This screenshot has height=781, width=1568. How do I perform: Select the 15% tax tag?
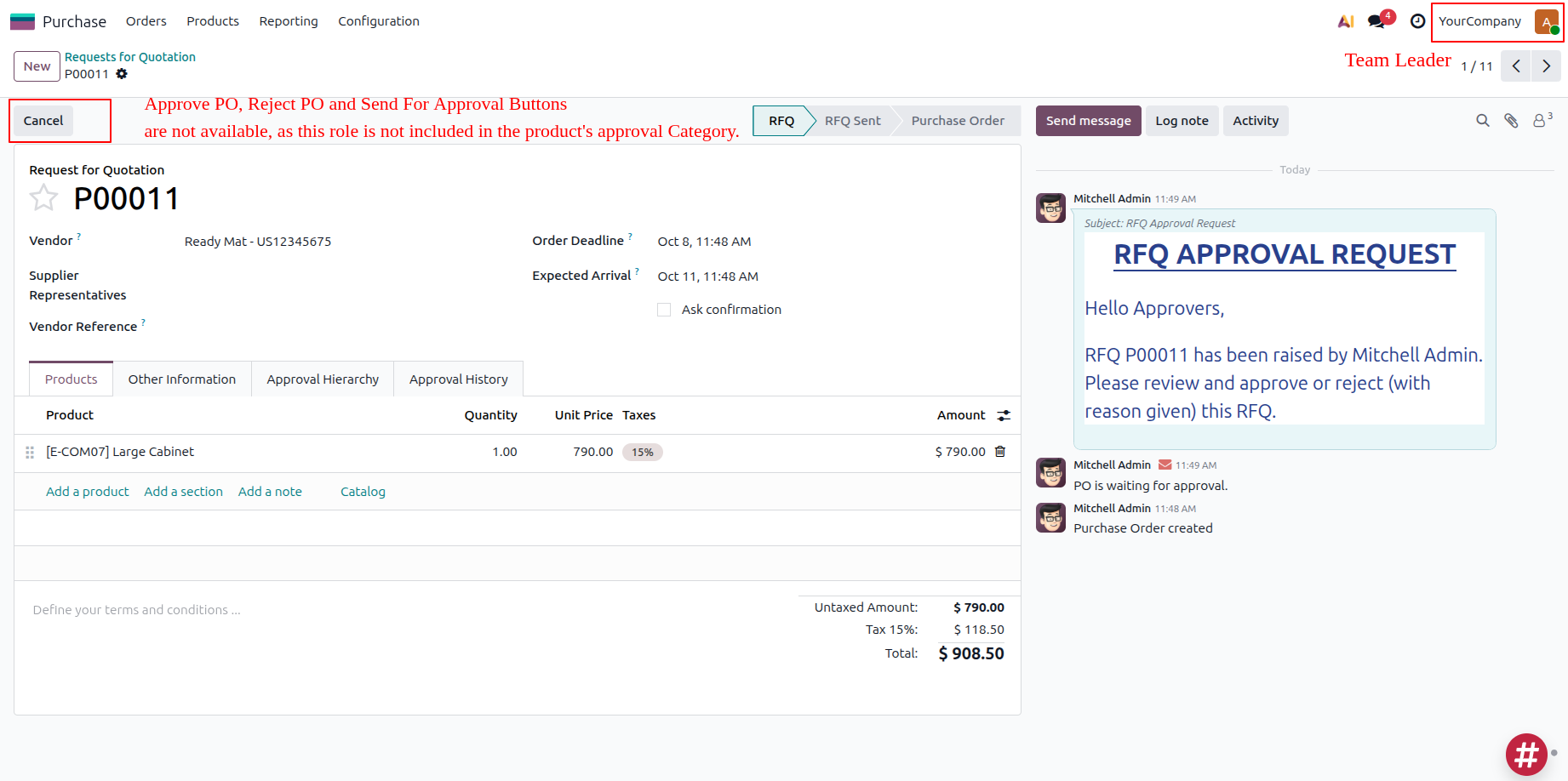click(x=643, y=452)
